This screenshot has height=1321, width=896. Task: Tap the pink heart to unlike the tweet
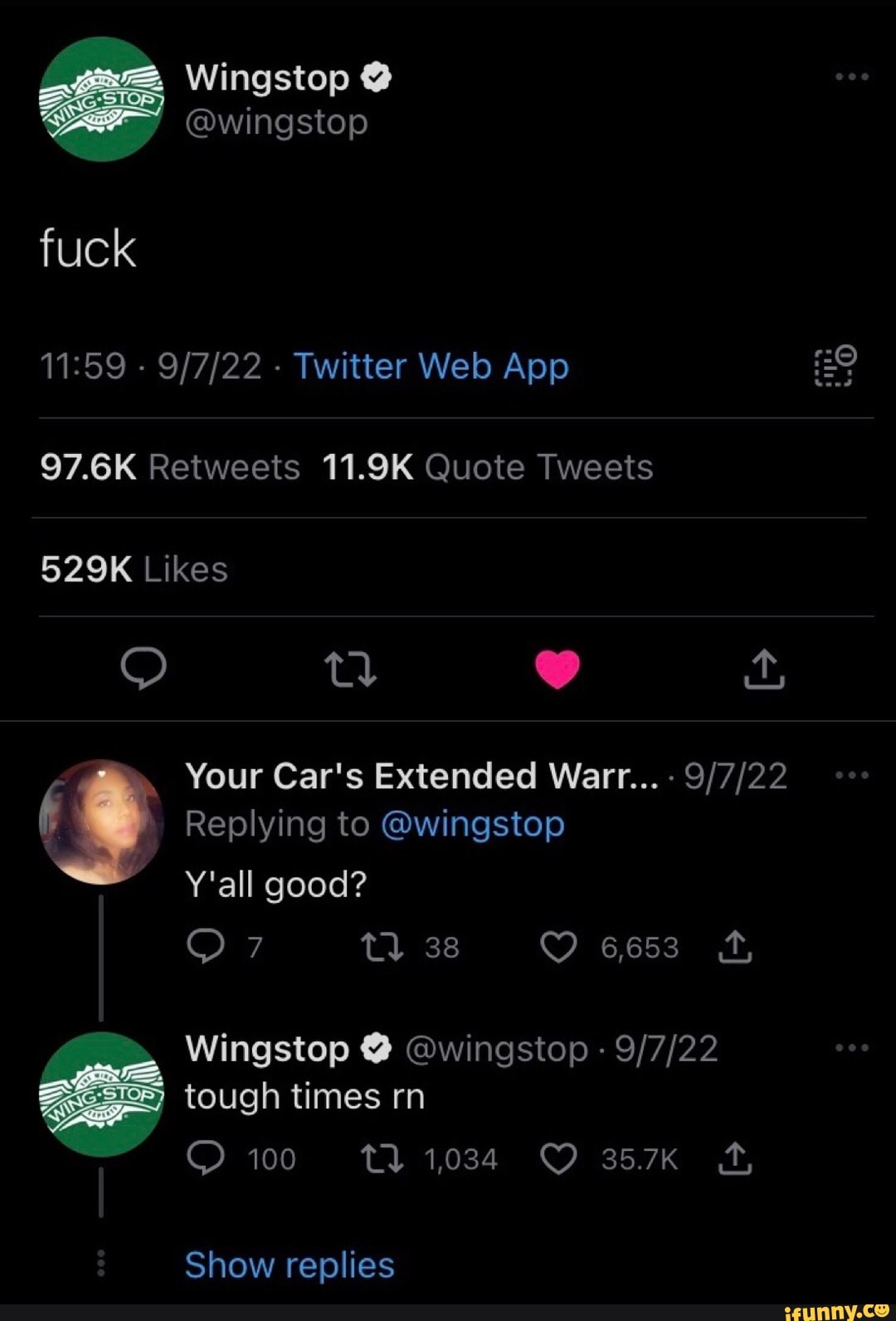558,670
